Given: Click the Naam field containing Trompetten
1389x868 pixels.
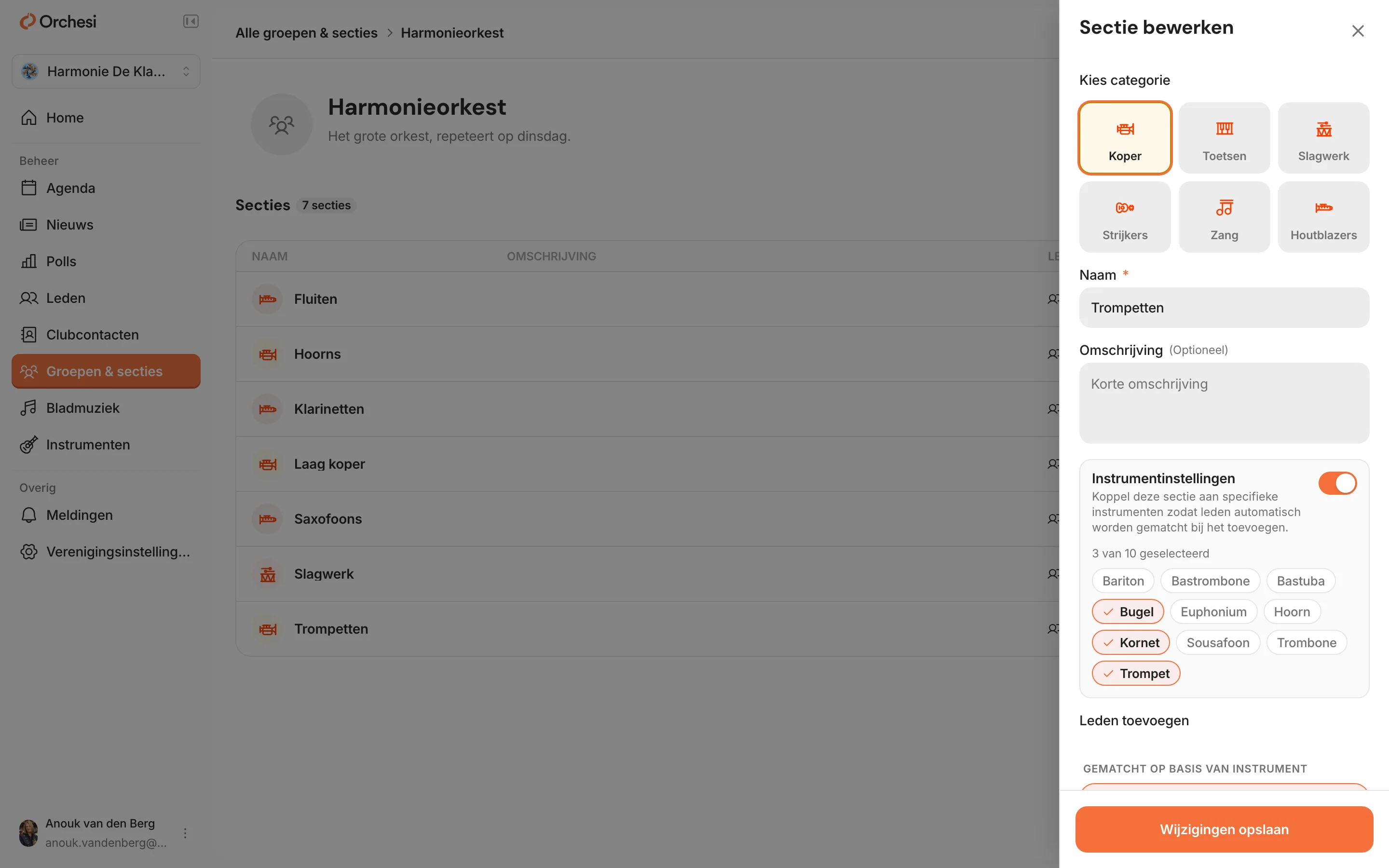Looking at the screenshot, I should click(1224, 308).
